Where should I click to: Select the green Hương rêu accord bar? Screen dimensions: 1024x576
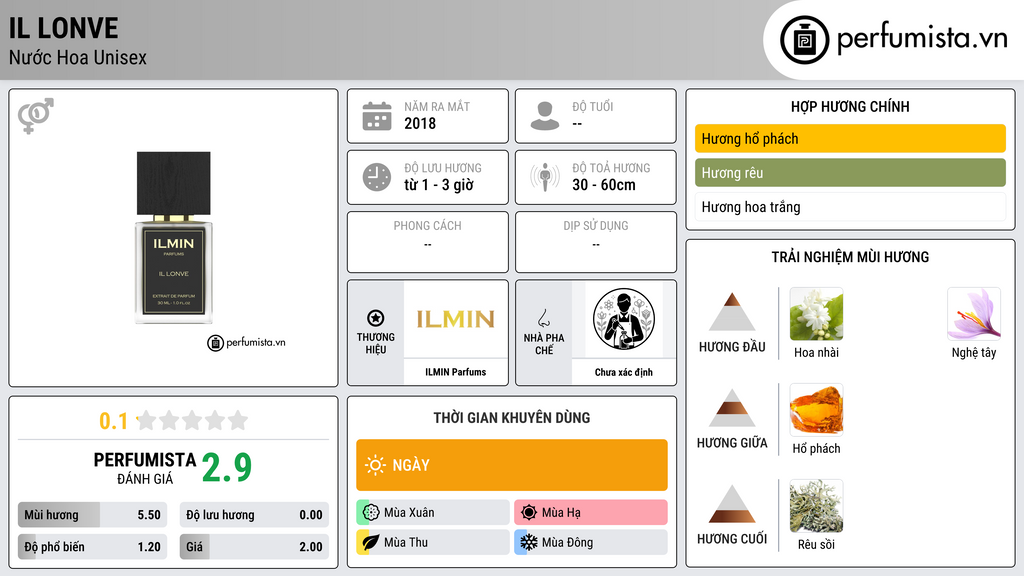tap(850, 173)
